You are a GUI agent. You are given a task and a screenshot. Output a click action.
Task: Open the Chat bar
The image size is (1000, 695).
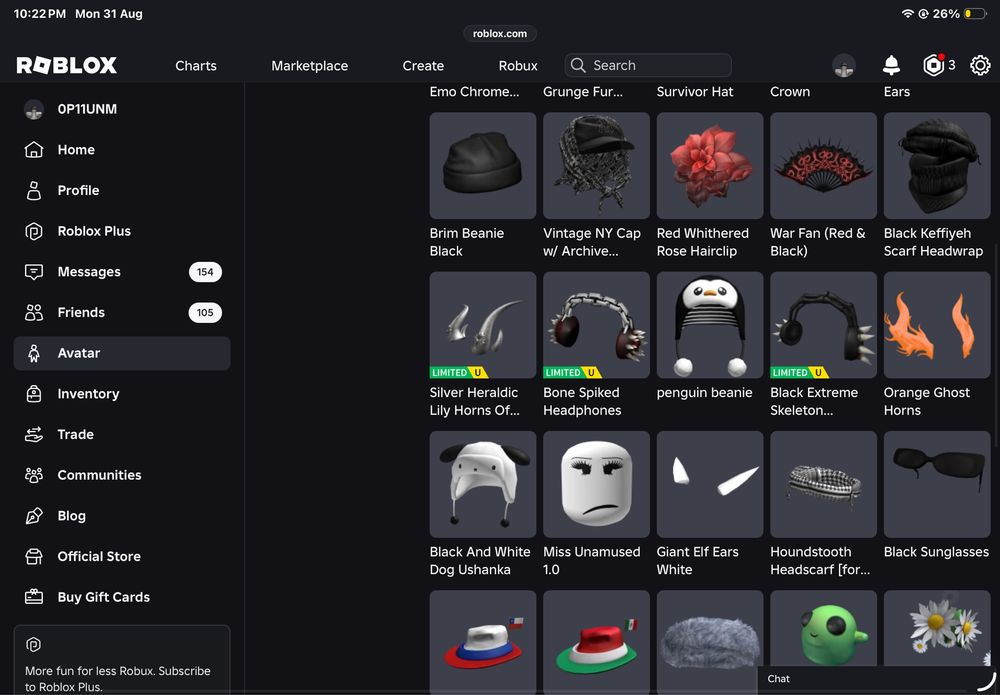tap(878, 679)
